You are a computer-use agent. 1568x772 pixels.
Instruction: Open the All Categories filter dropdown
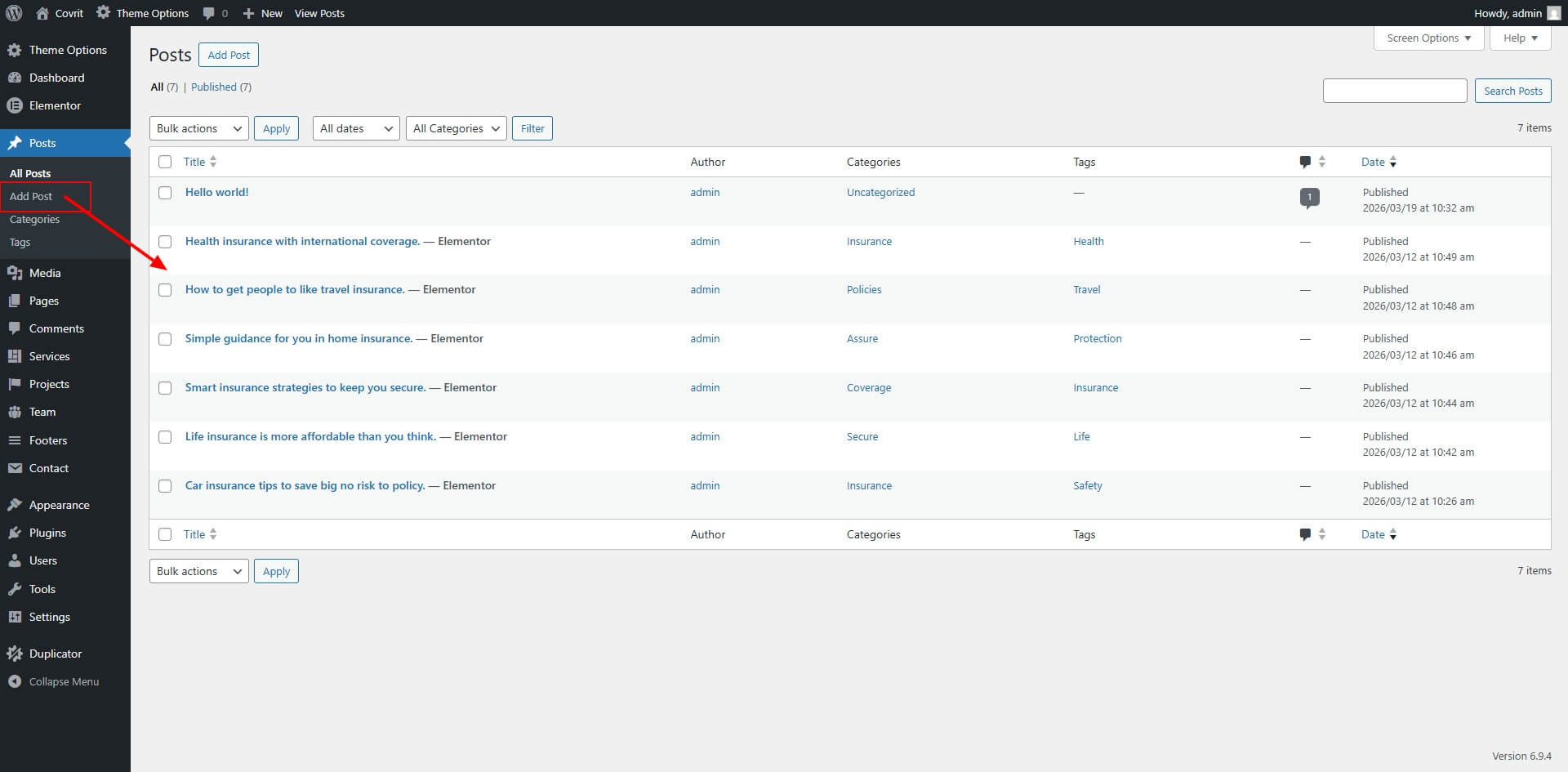point(456,128)
